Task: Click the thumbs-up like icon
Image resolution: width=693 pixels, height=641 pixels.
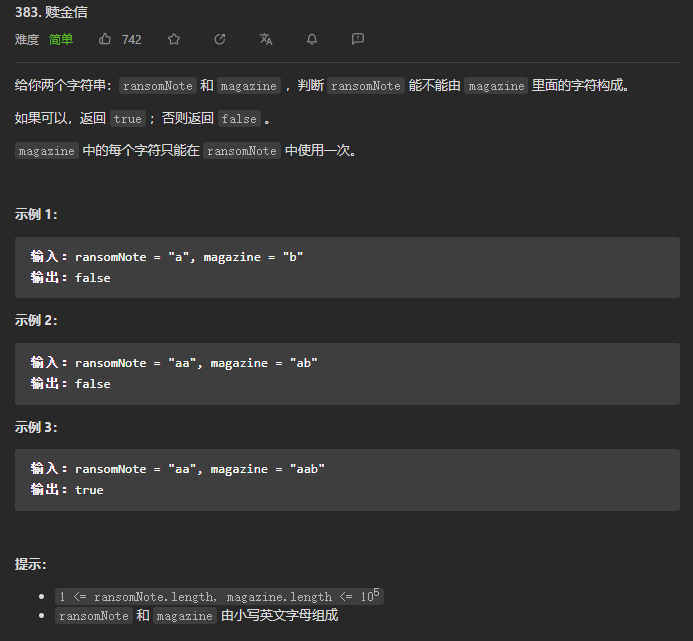Action: pos(105,39)
